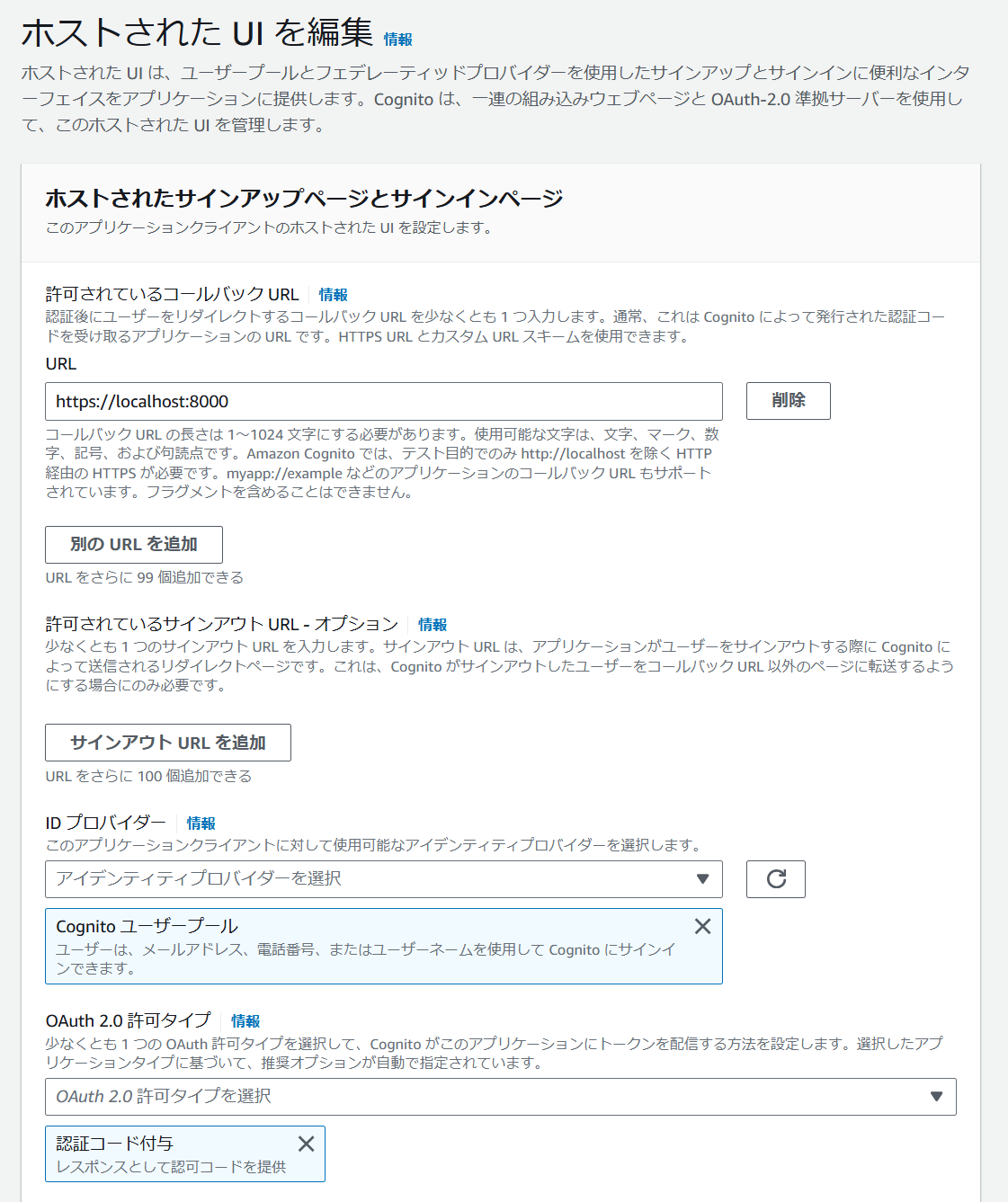This screenshot has height=1202, width=1008.
Task: Open the 情報 link beside 許可されているサインアウト URL
Action: click(x=431, y=624)
